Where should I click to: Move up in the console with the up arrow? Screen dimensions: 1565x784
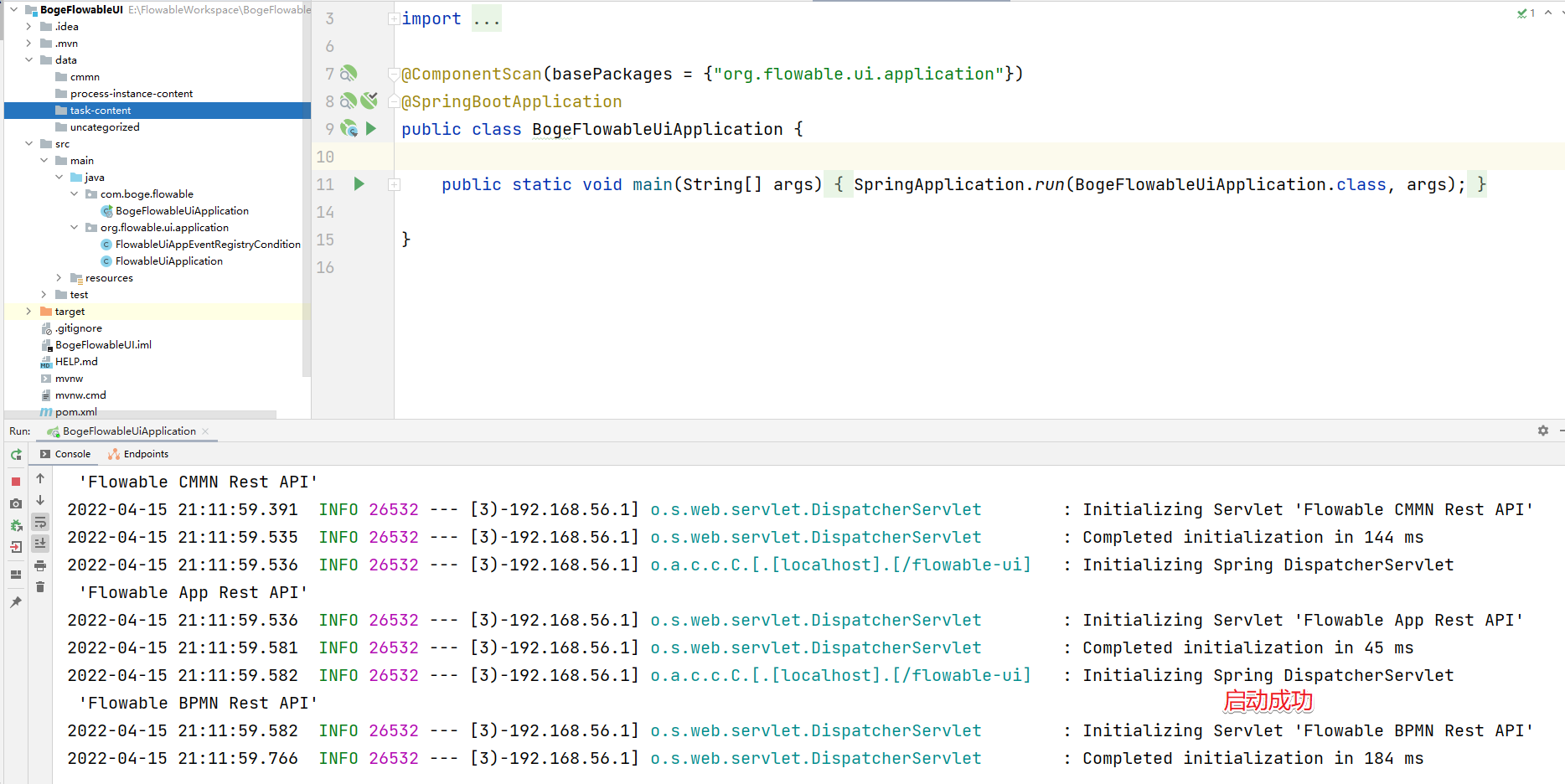(x=40, y=478)
